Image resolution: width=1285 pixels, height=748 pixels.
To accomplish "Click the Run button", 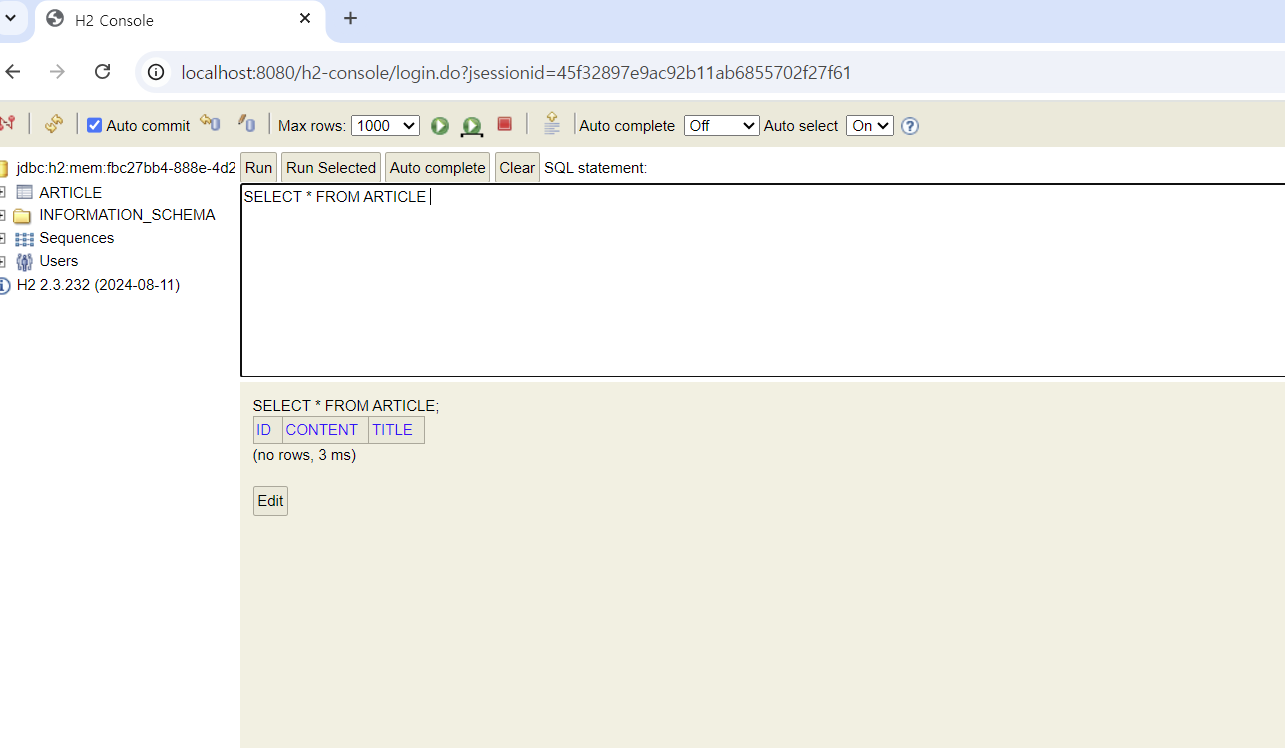I will pyautogui.click(x=258, y=168).
